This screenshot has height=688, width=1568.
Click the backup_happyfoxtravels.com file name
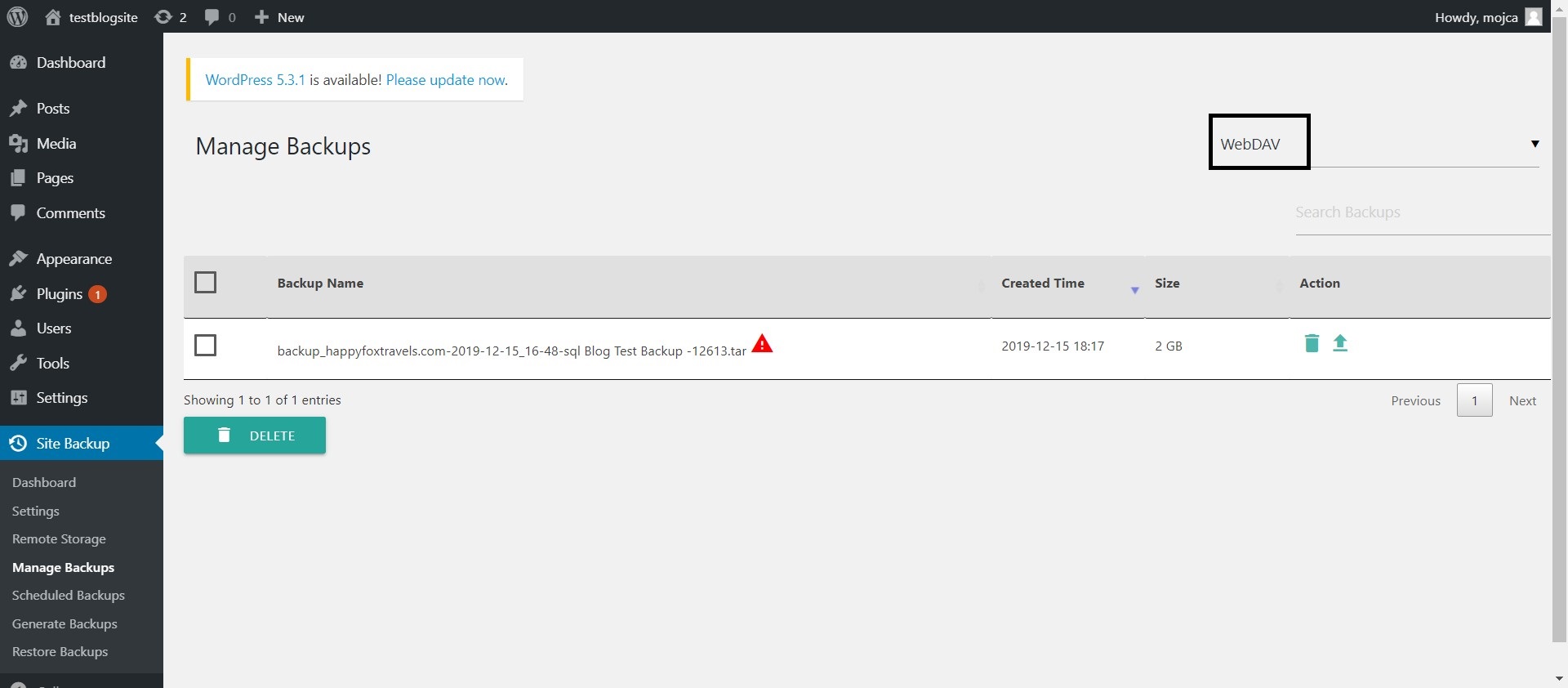[511, 351]
